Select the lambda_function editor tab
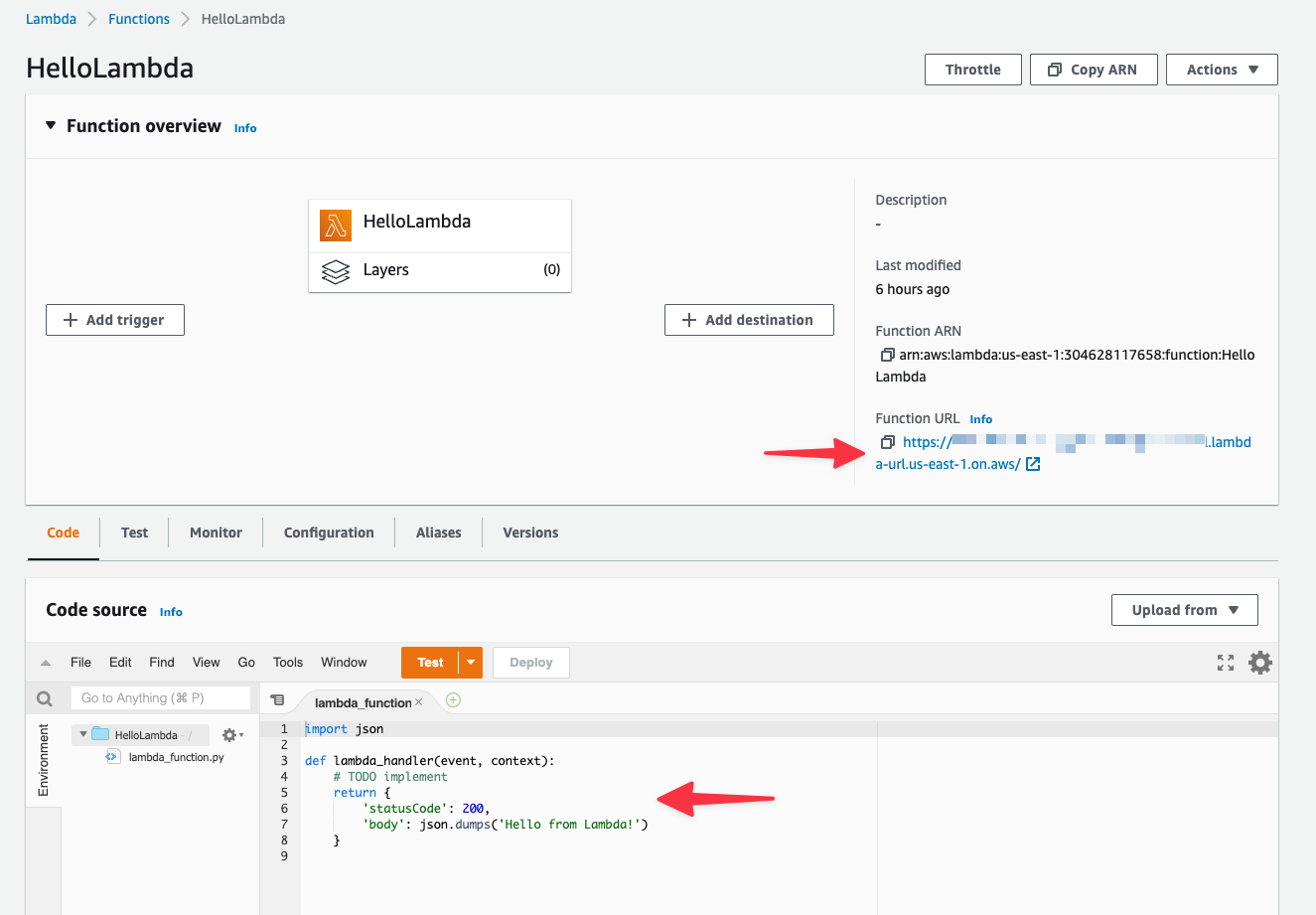The width and height of the screenshot is (1316, 915). point(363,702)
